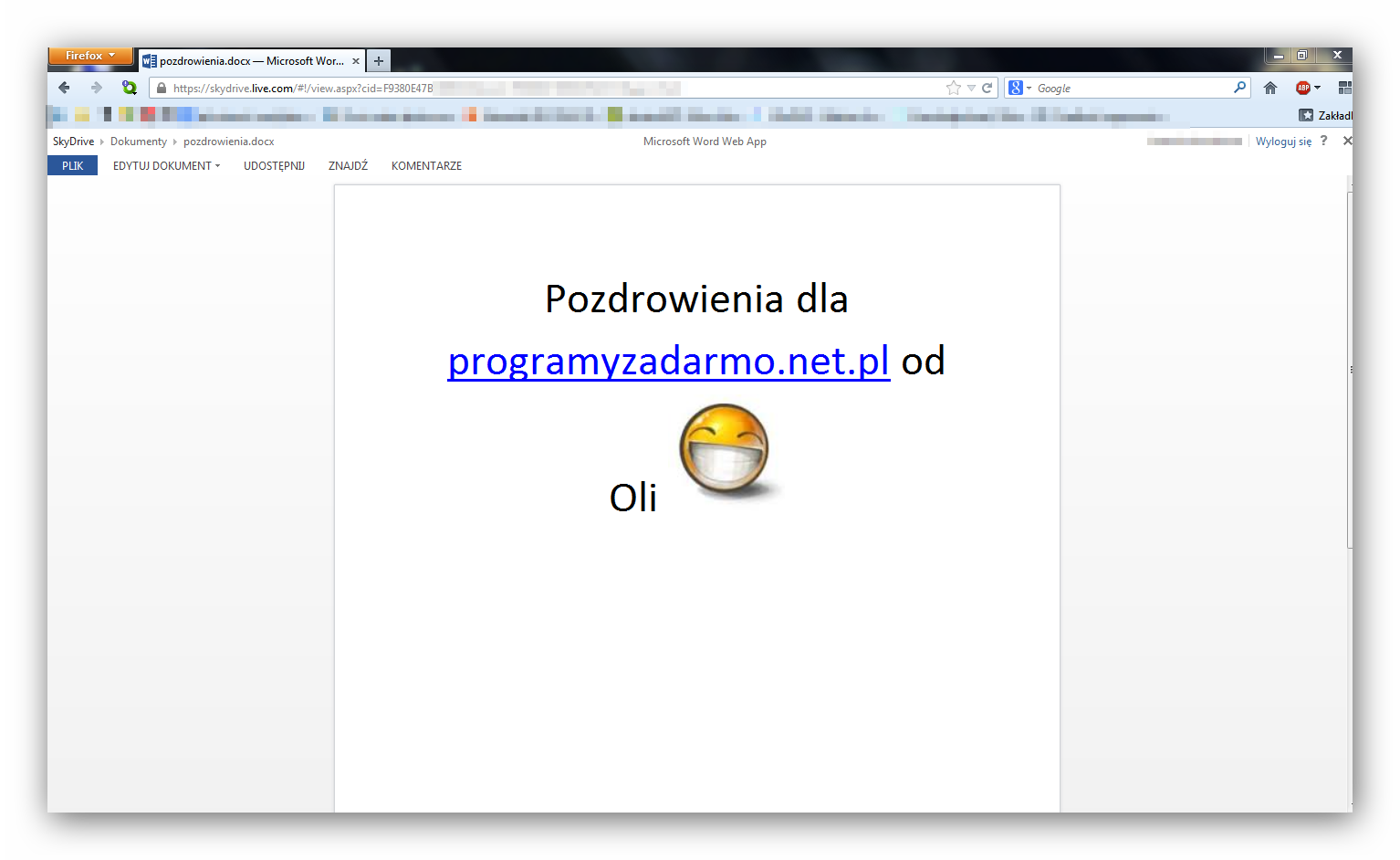Click the vertical page scrollbar

point(1349,370)
